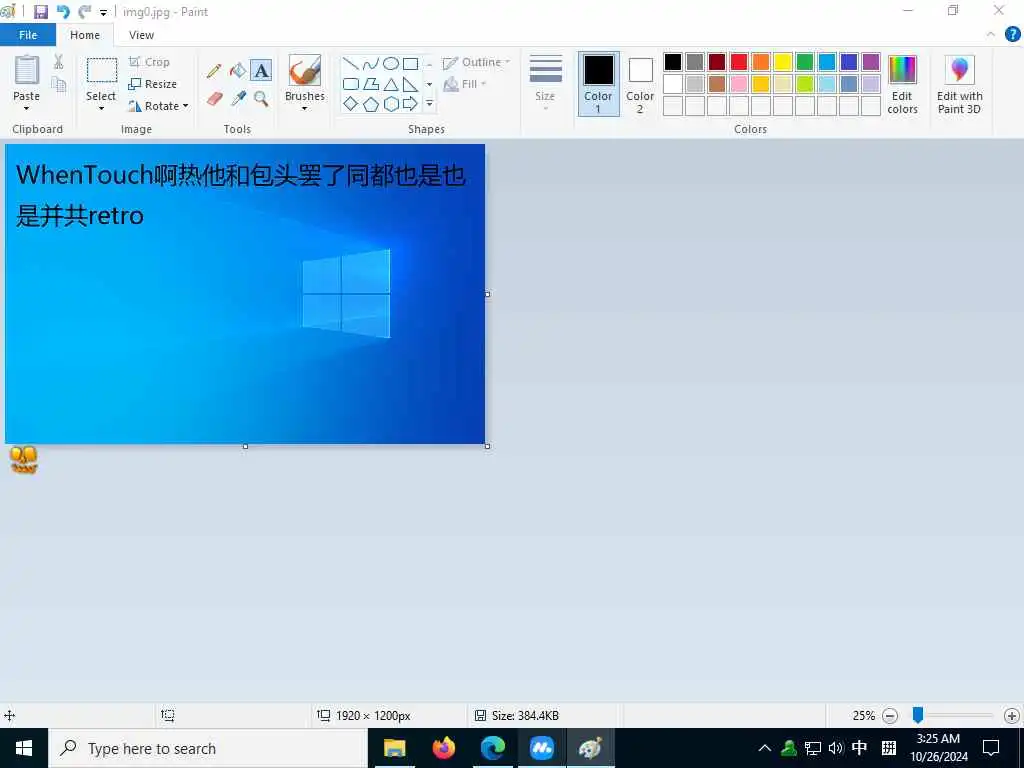The height and width of the screenshot is (768, 1024).
Task: Open the line Size dropdown
Action: tap(545, 84)
